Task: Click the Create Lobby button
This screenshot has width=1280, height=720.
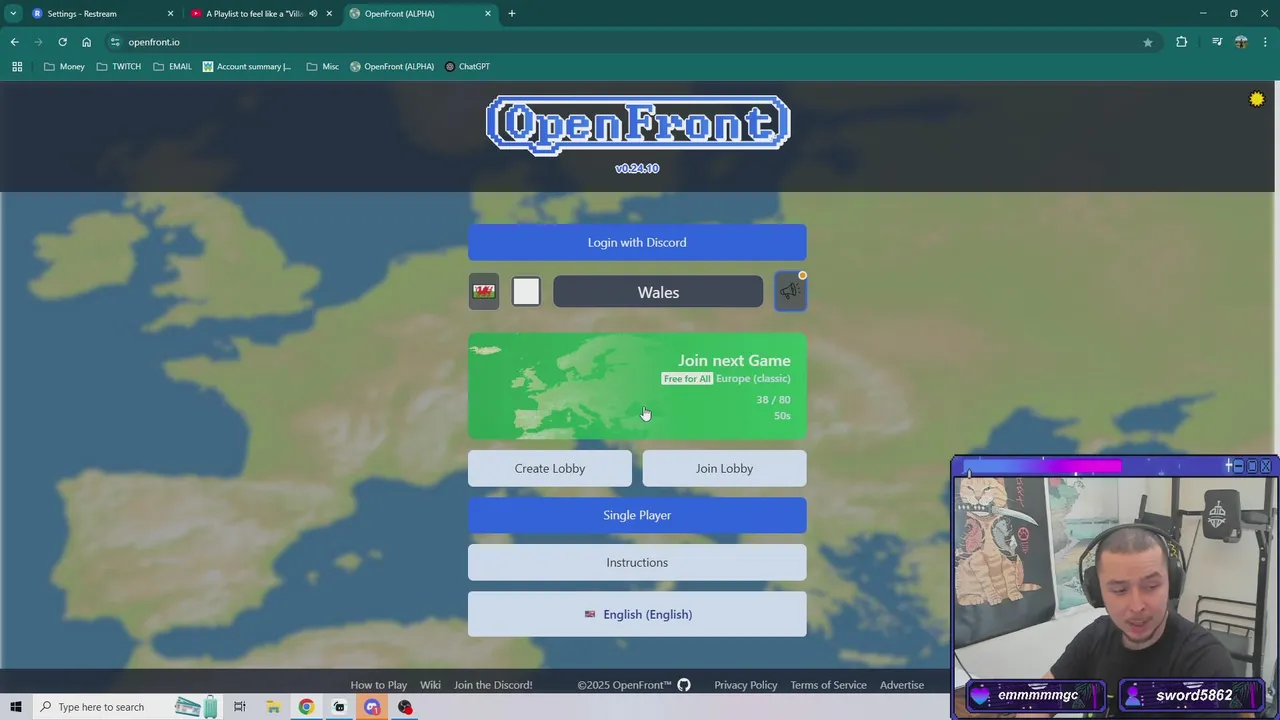Action: [550, 468]
